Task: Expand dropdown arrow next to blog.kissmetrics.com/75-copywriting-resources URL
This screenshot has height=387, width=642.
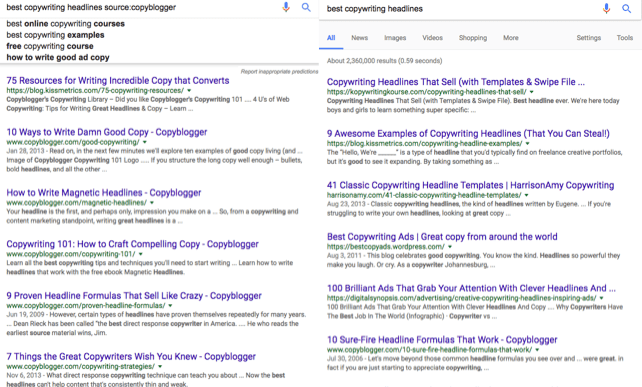Action: [189, 91]
